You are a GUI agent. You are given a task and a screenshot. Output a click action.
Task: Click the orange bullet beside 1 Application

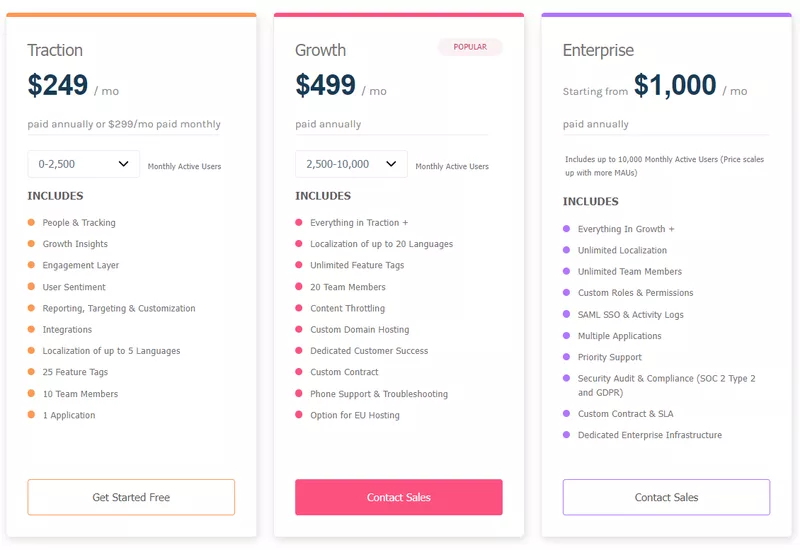(x=31, y=414)
